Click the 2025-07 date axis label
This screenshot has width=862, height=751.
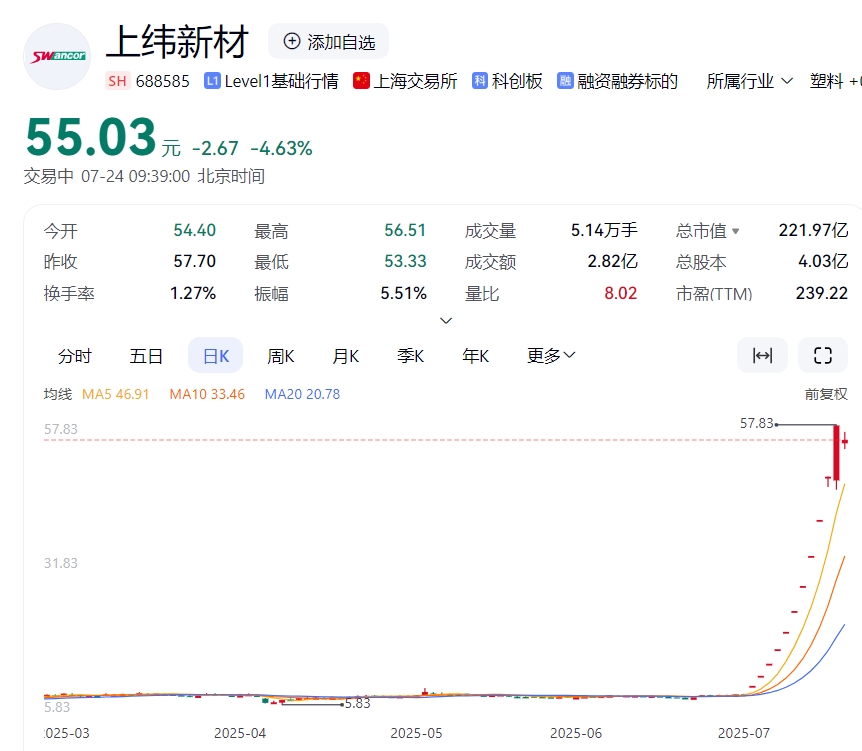pyautogui.click(x=744, y=733)
